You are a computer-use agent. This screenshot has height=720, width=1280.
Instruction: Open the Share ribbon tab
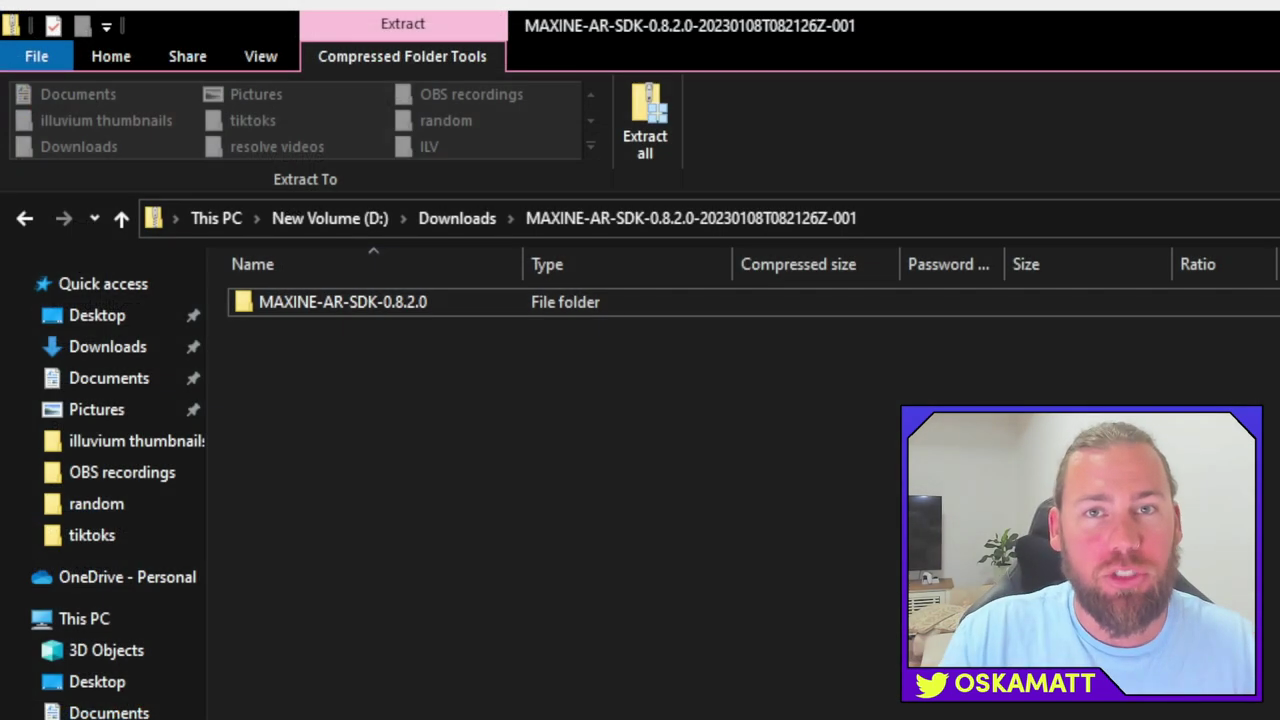(x=187, y=57)
